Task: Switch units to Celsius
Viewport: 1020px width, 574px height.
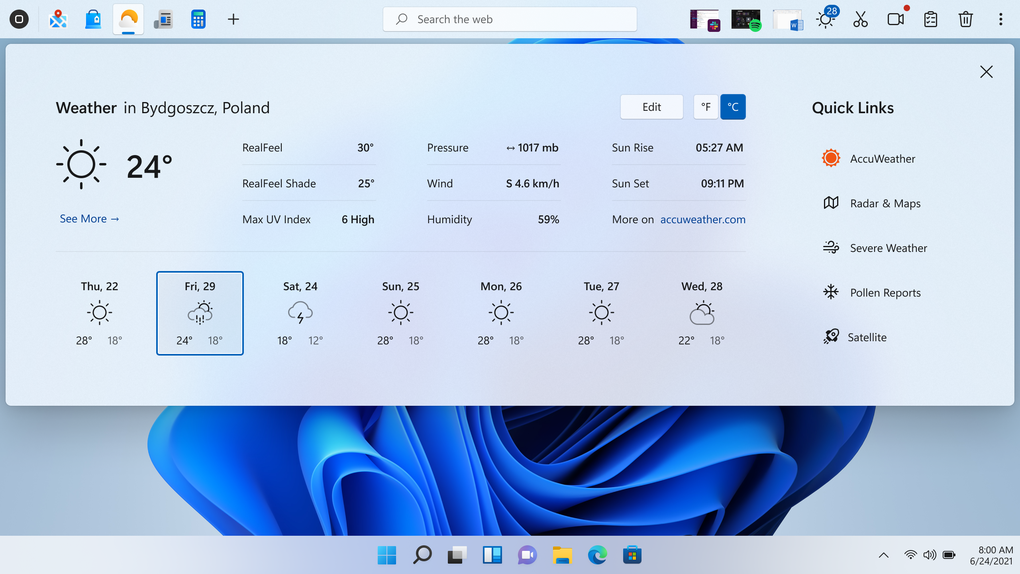Action: tap(732, 107)
